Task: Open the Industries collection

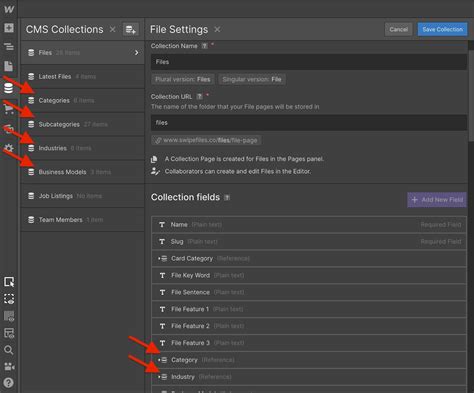Action: [82, 148]
